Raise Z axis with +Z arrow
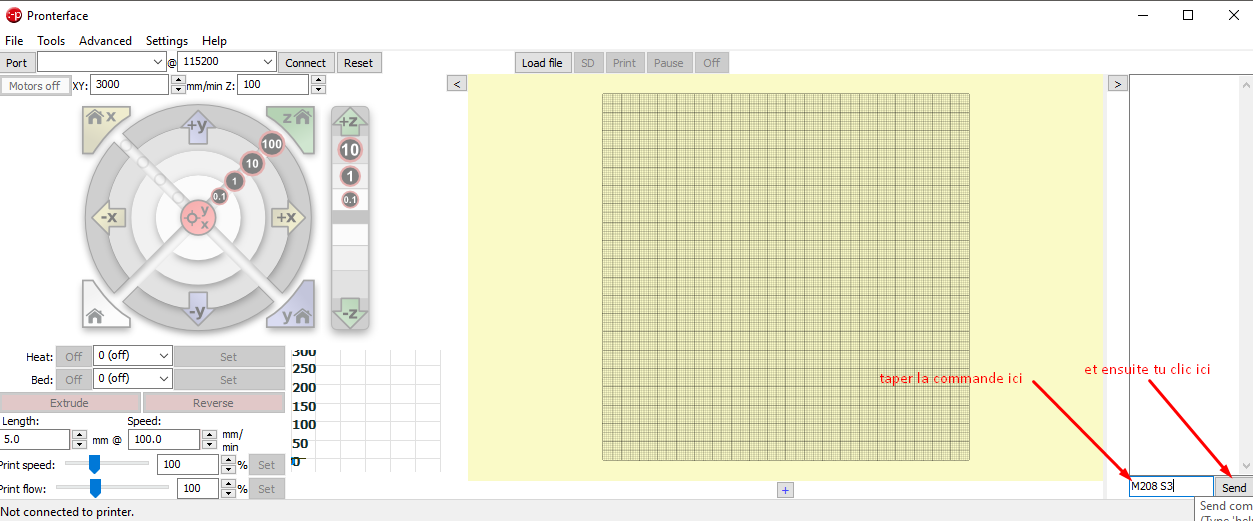1253x521 pixels. [x=350, y=122]
